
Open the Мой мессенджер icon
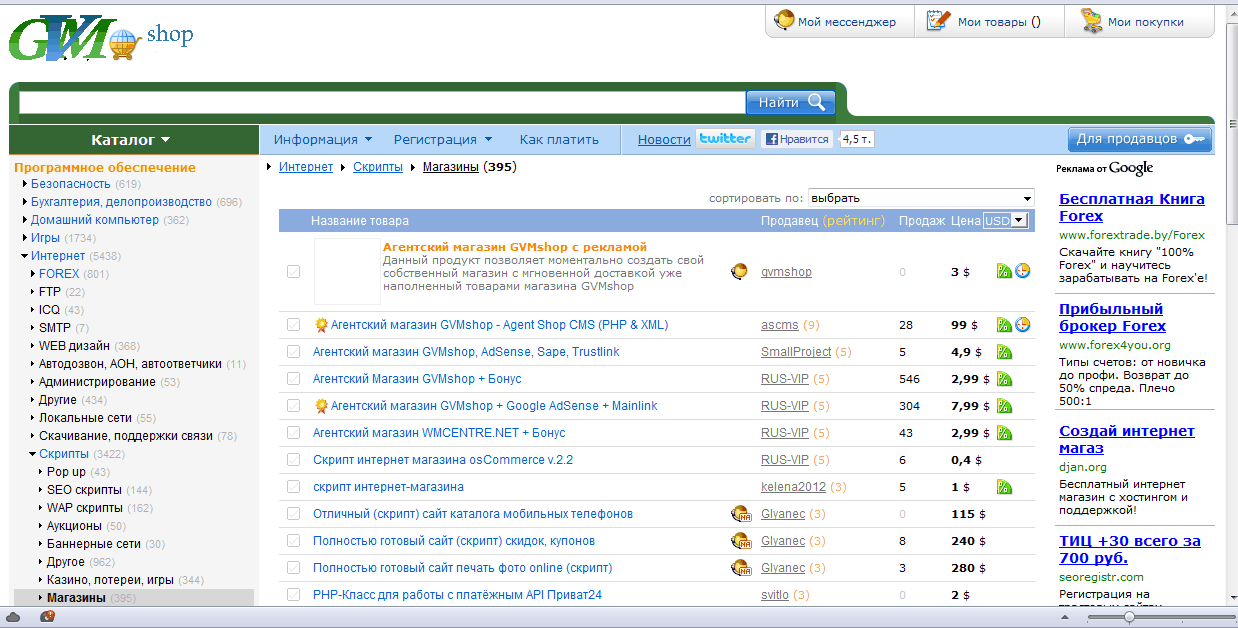784,20
